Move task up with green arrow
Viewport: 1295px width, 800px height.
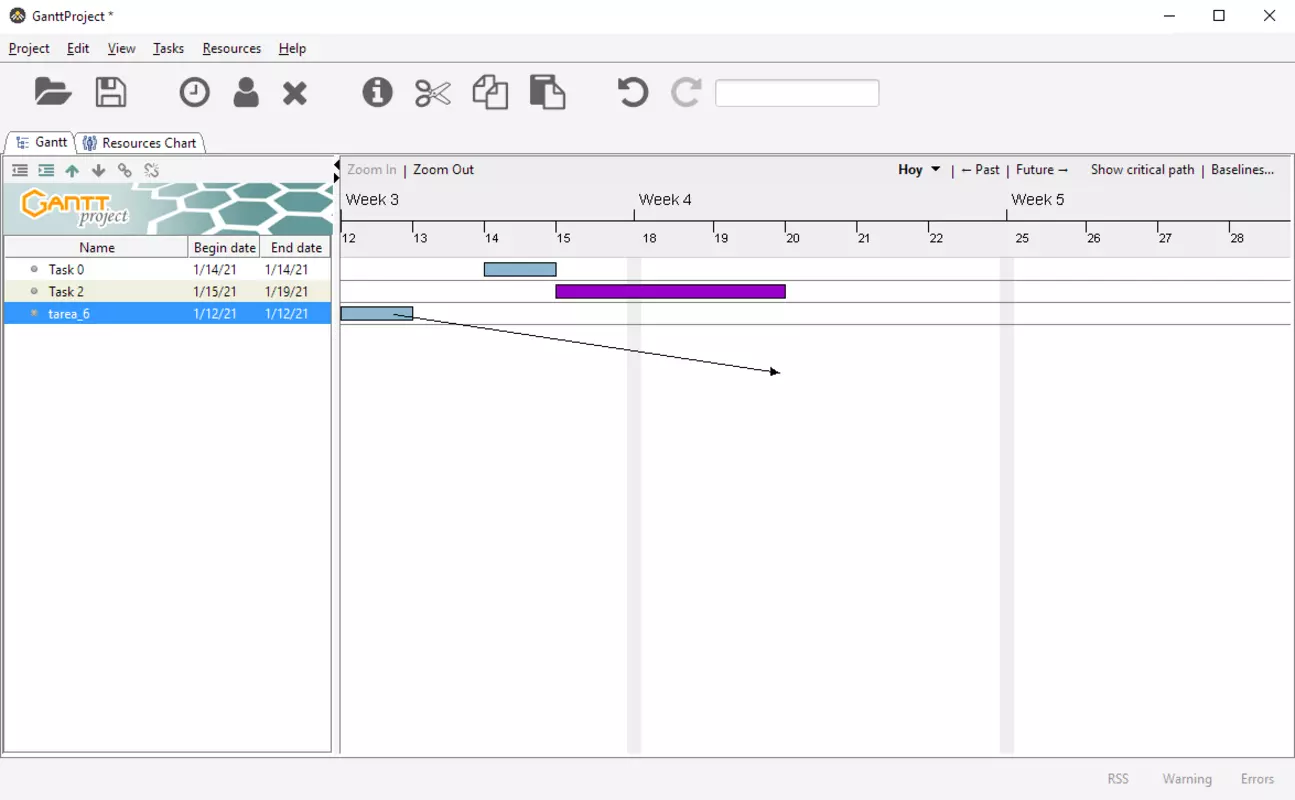[x=72, y=171]
